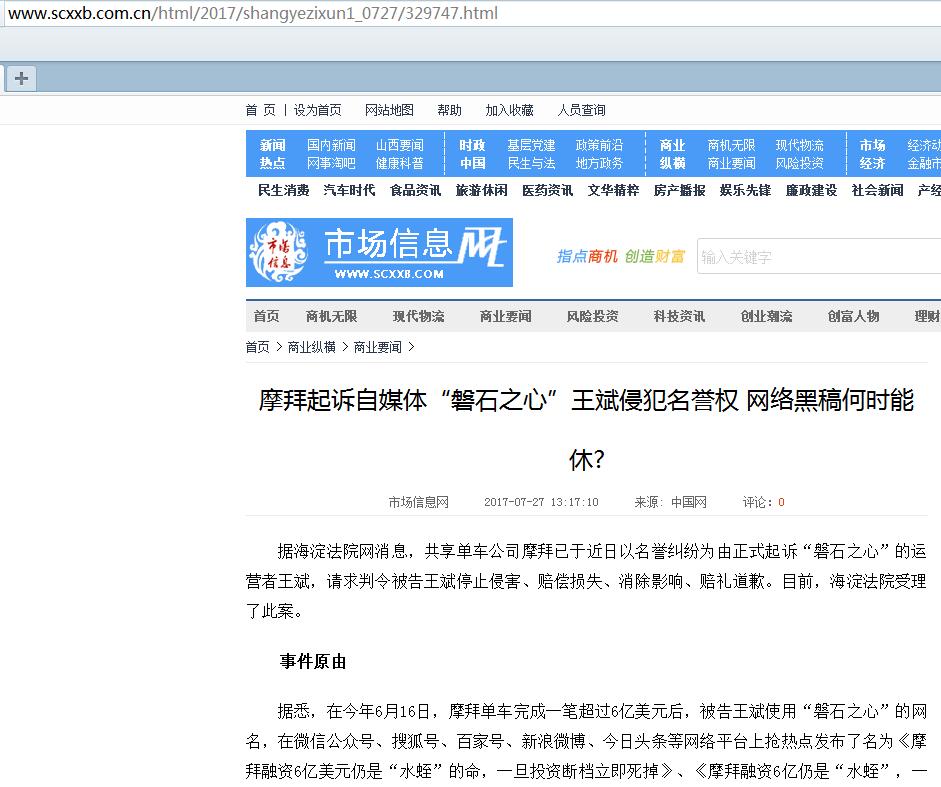Select 时政中国 section in the blue navigation
The height and width of the screenshot is (787, 941).
click(472, 154)
